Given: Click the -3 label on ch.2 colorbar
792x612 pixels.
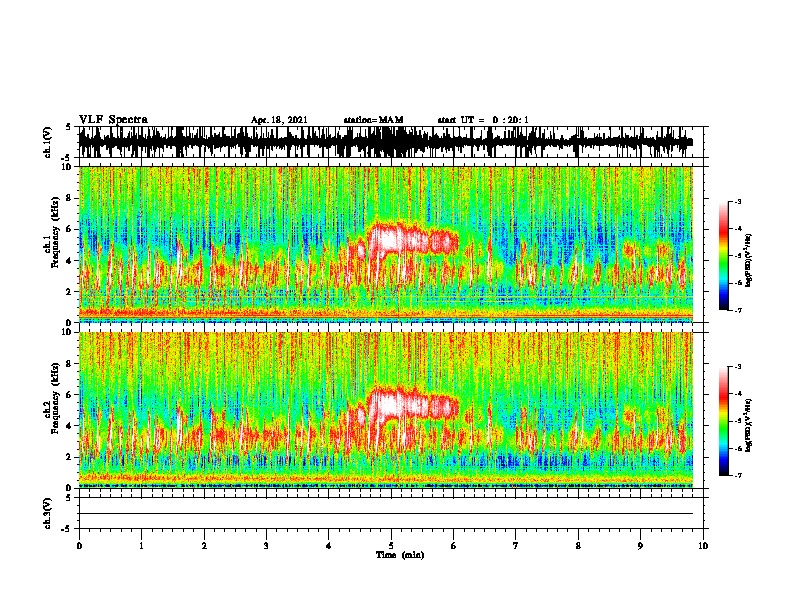Looking at the screenshot, I should click(737, 367).
